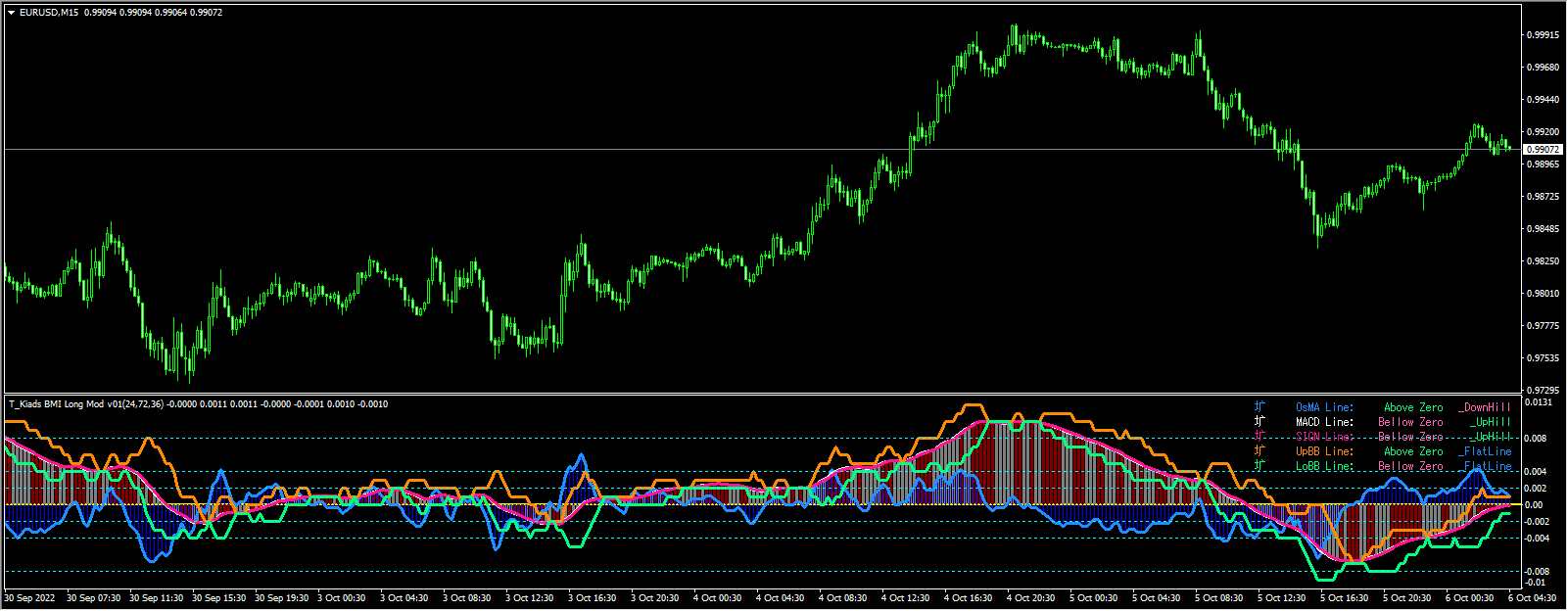
Task: Click 'Bellow Zero' in the MACD Line row
Action: tap(1410, 422)
